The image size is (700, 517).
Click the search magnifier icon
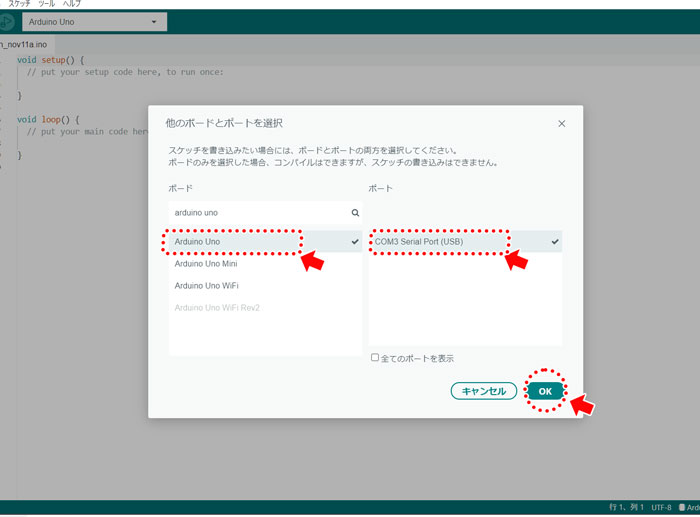(x=355, y=213)
